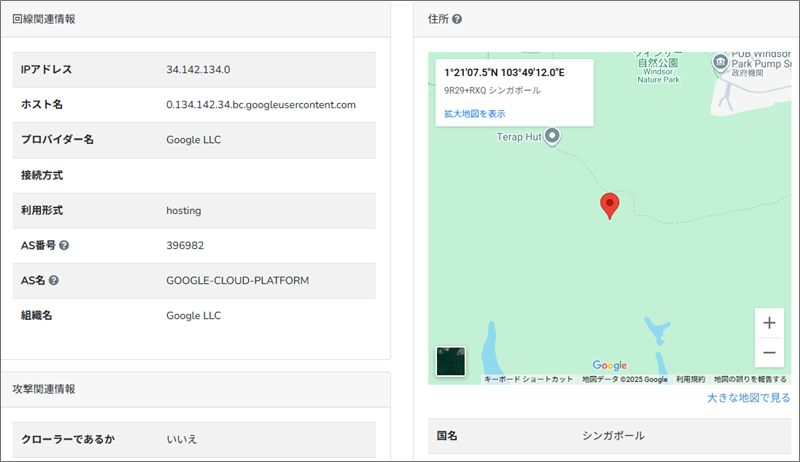Click the help icon next to 住所
Image resolution: width=800 pixels, height=462 pixels.
(457, 19)
